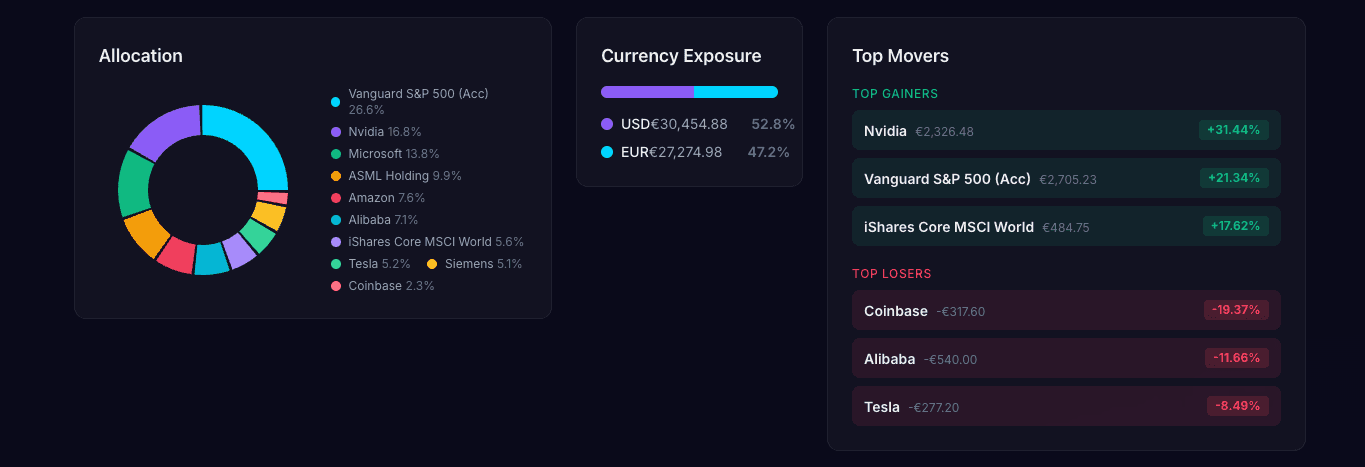
Task: Click the -€317.60 Coinbase loss amount
Action: pos(961,312)
